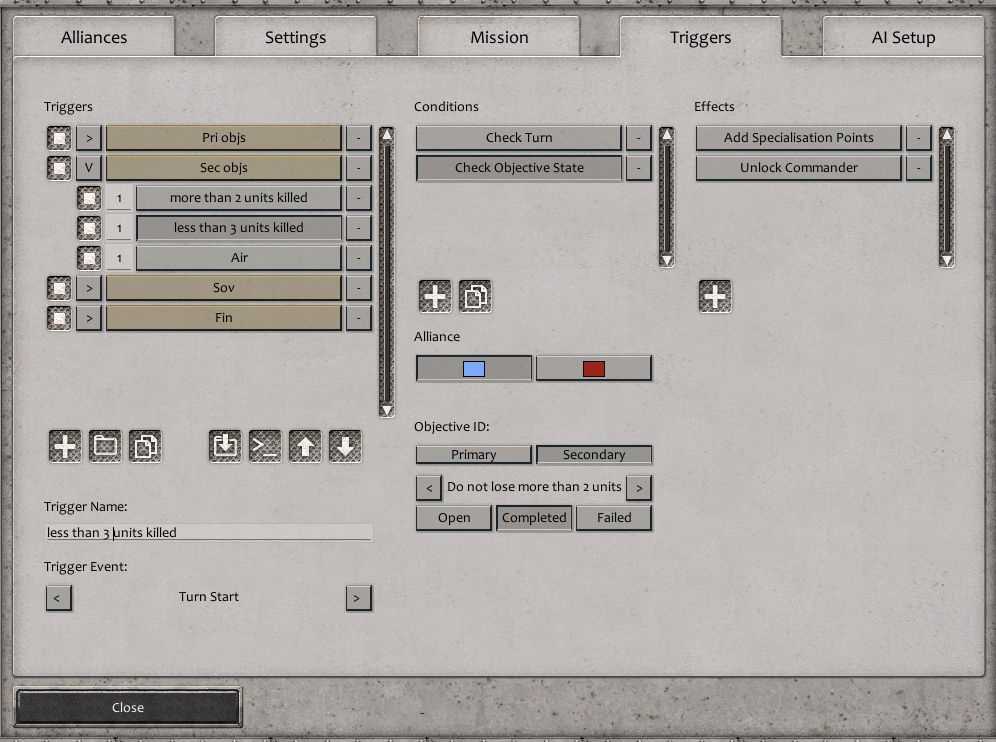This screenshot has width=996, height=742.
Task: Toggle the checkbox for Pri objs folder
Action: 59,138
